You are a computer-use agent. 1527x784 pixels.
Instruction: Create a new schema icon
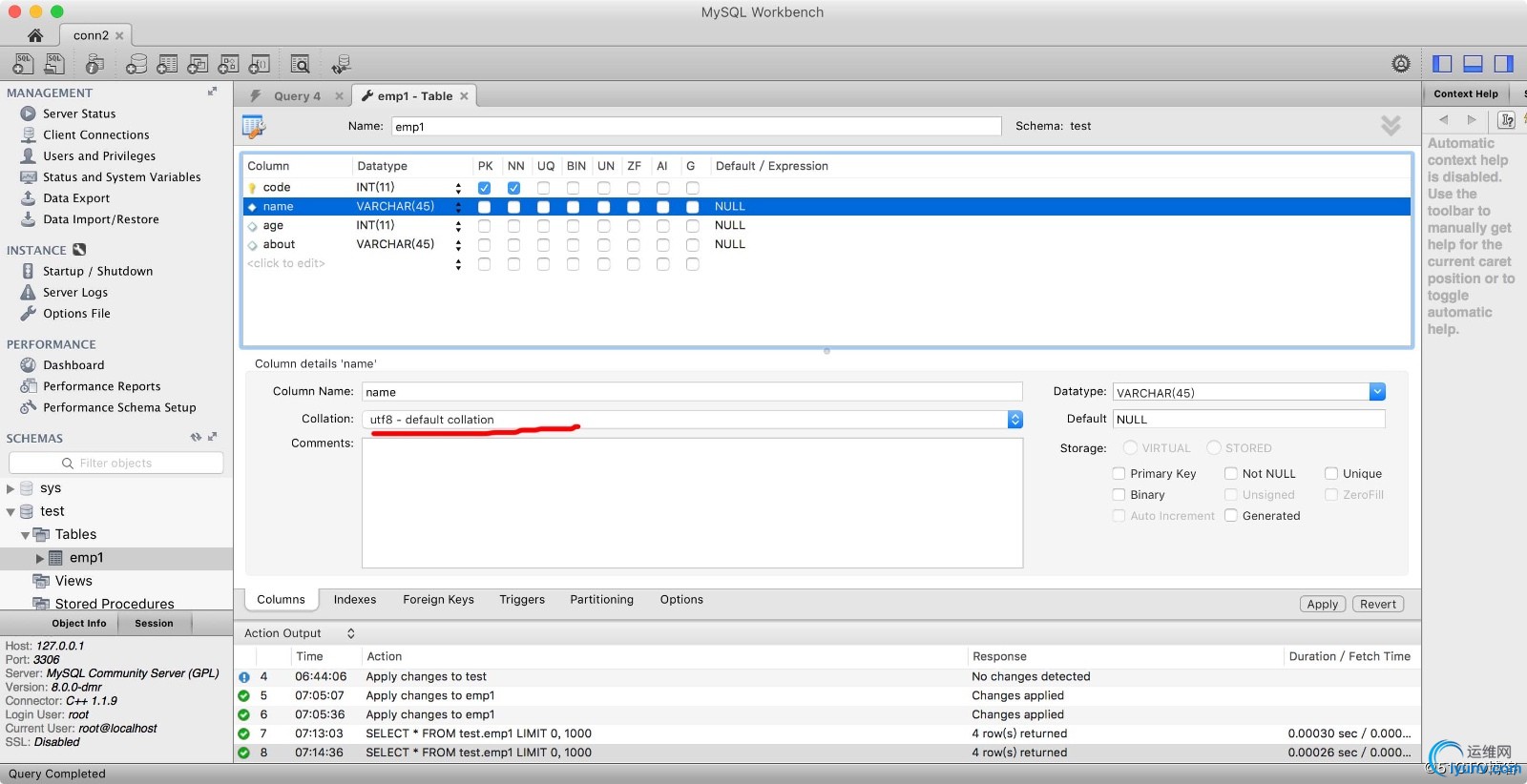[136, 64]
